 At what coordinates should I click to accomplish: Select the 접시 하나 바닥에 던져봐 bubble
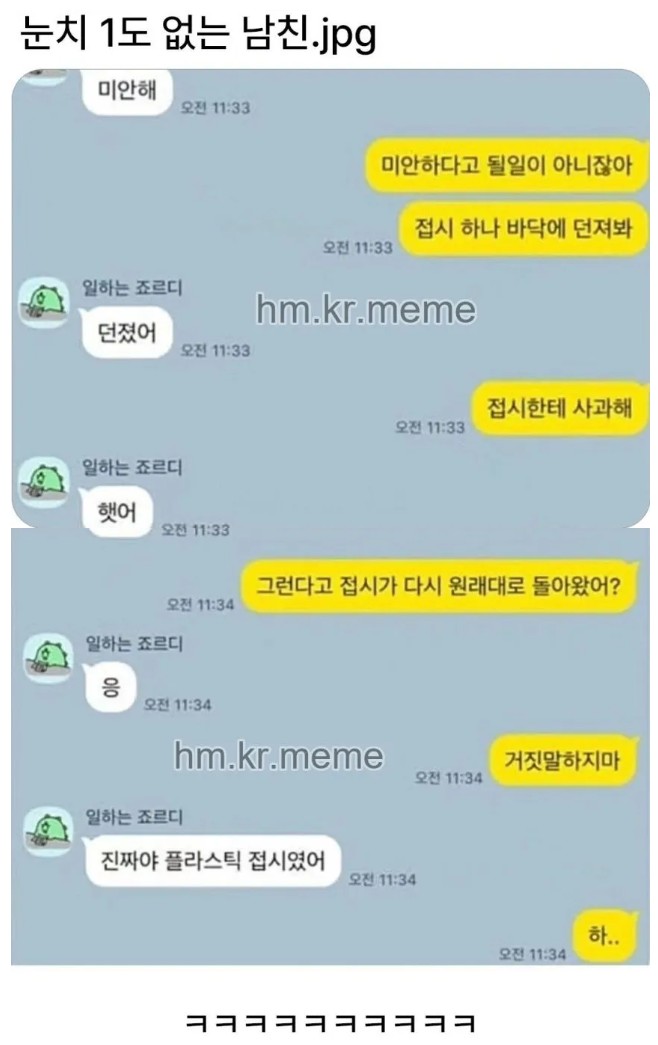(523, 229)
